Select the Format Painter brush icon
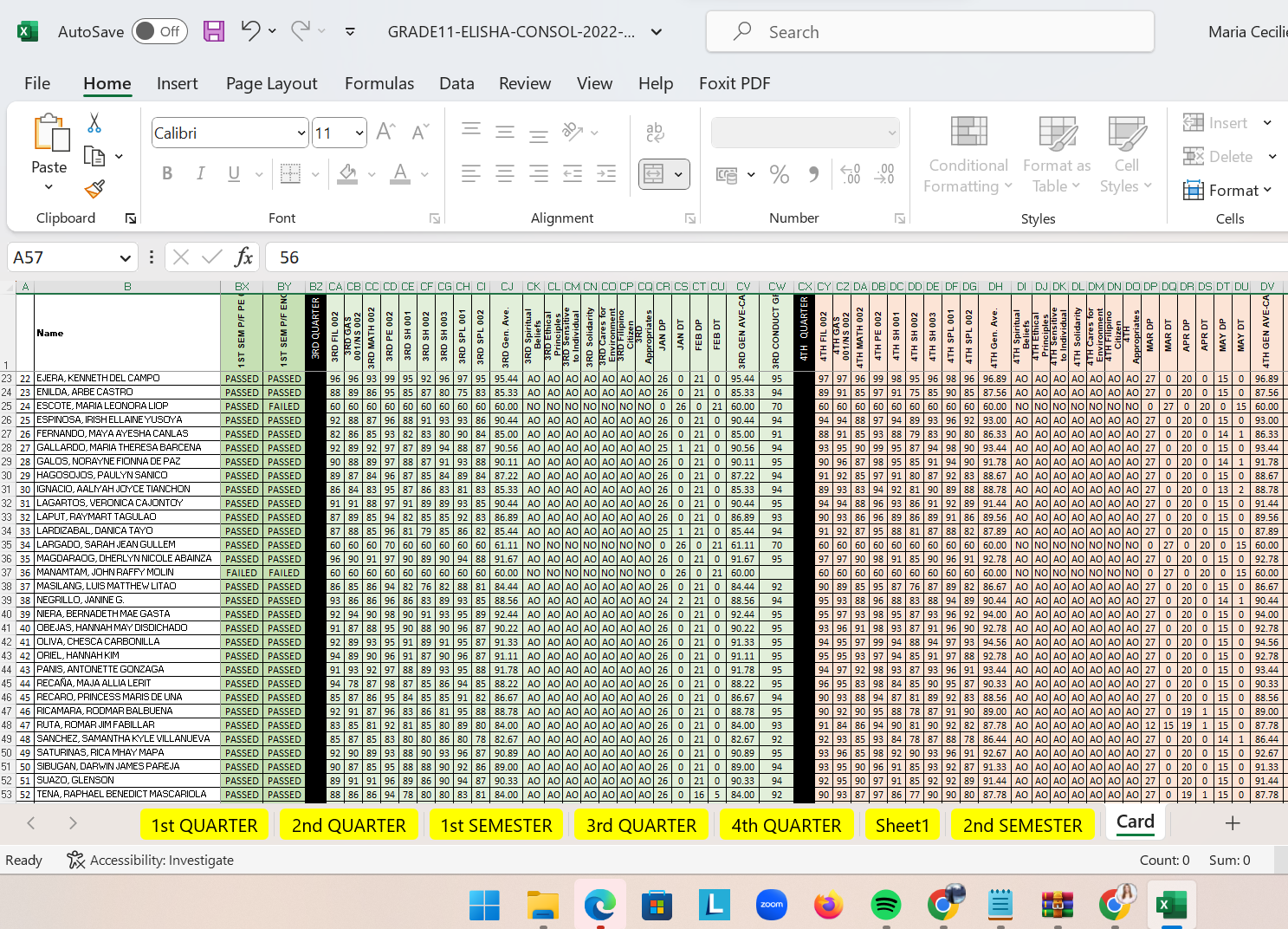 coord(94,189)
